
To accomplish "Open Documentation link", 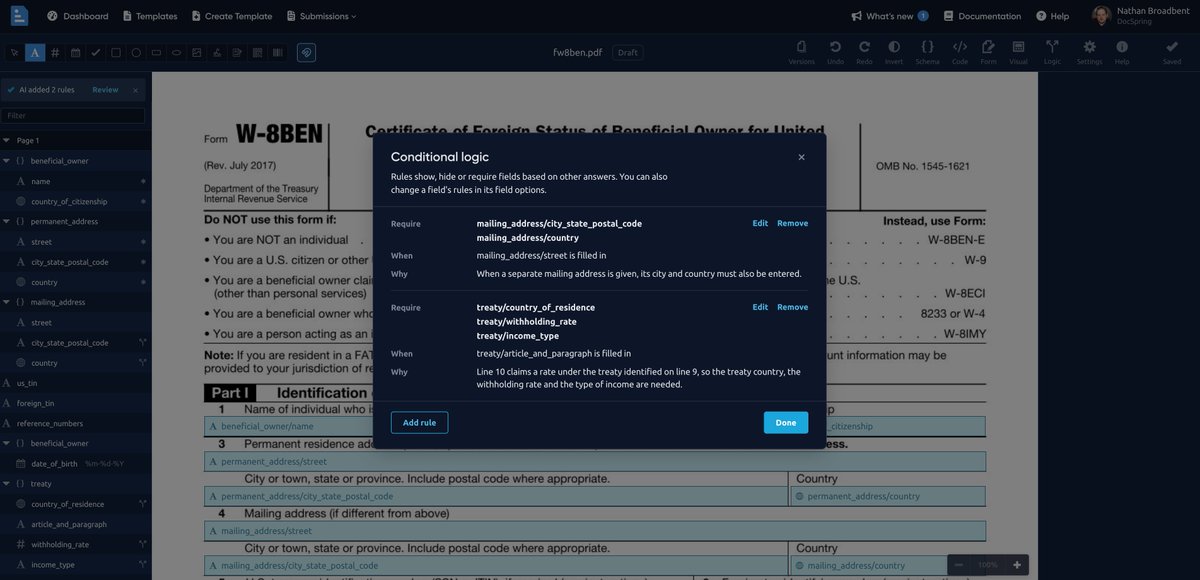I will point(982,16).
